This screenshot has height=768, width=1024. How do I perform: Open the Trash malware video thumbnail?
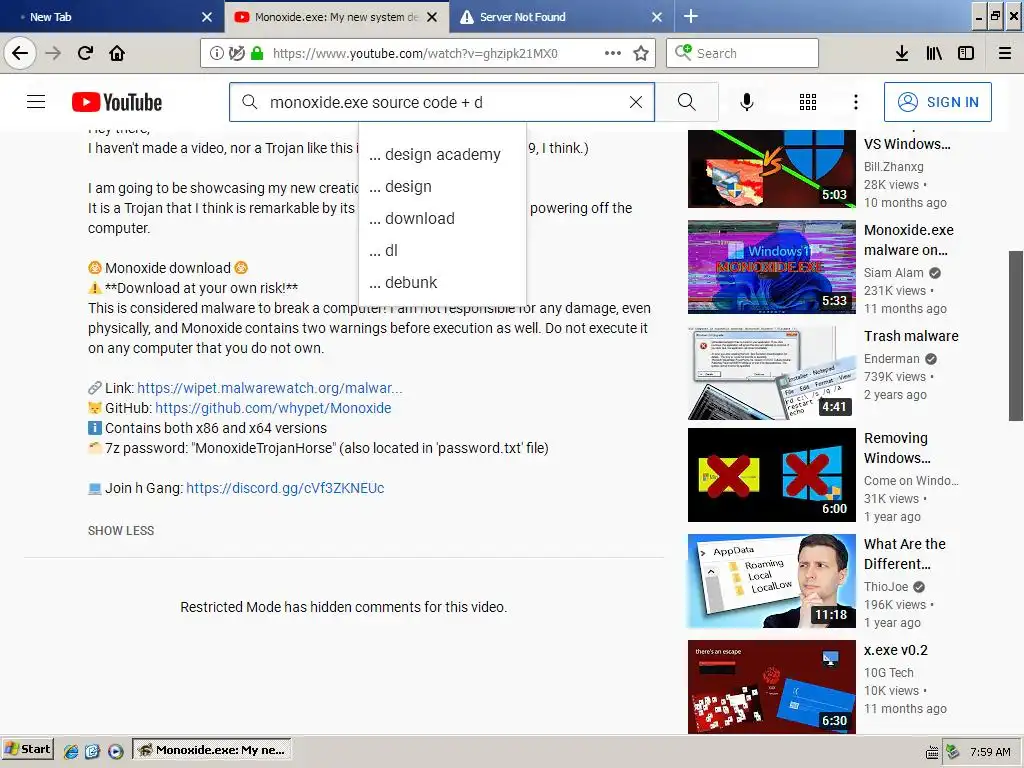point(771,373)
